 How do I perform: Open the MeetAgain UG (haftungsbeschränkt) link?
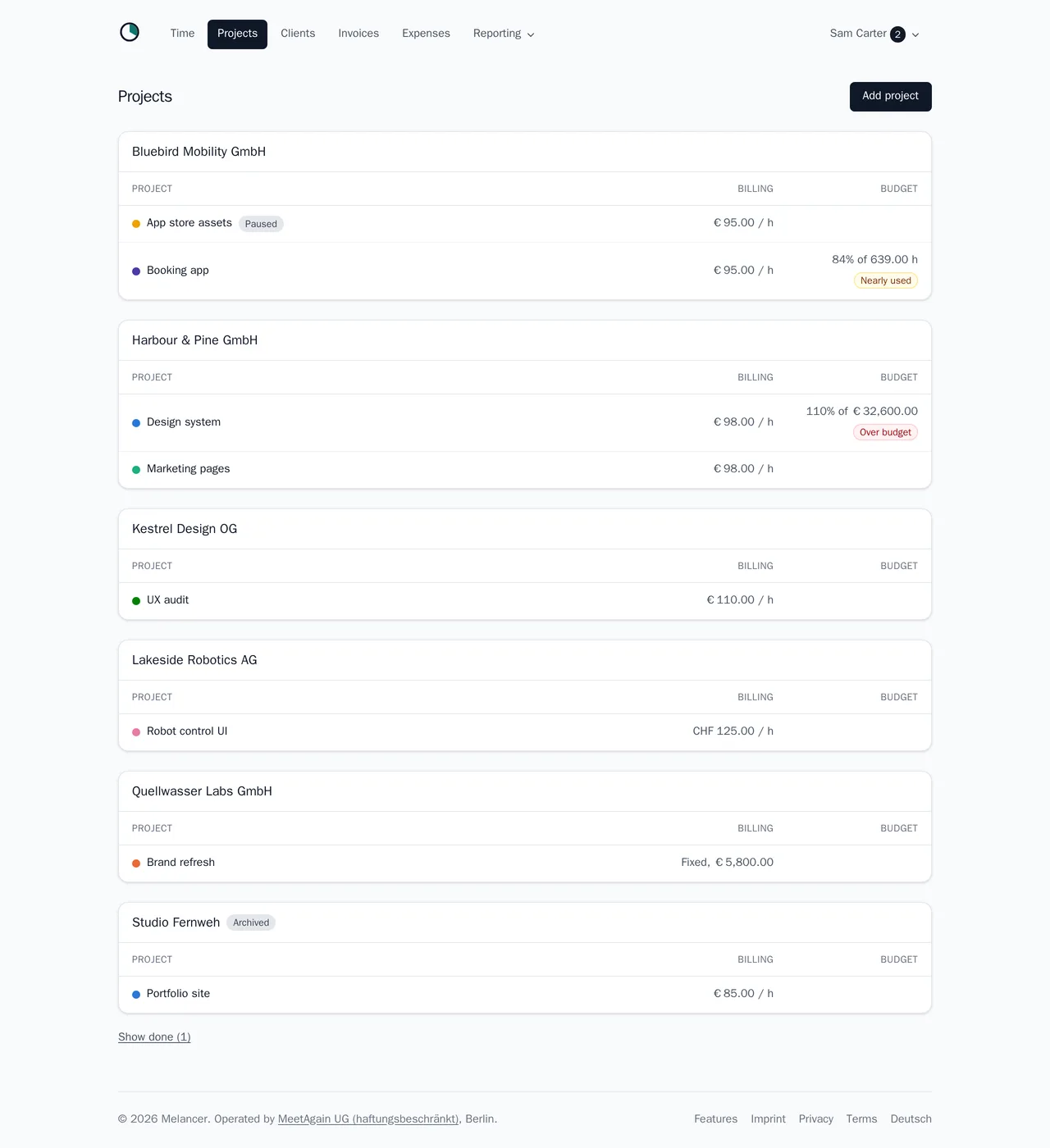[x=368, y=1119]
